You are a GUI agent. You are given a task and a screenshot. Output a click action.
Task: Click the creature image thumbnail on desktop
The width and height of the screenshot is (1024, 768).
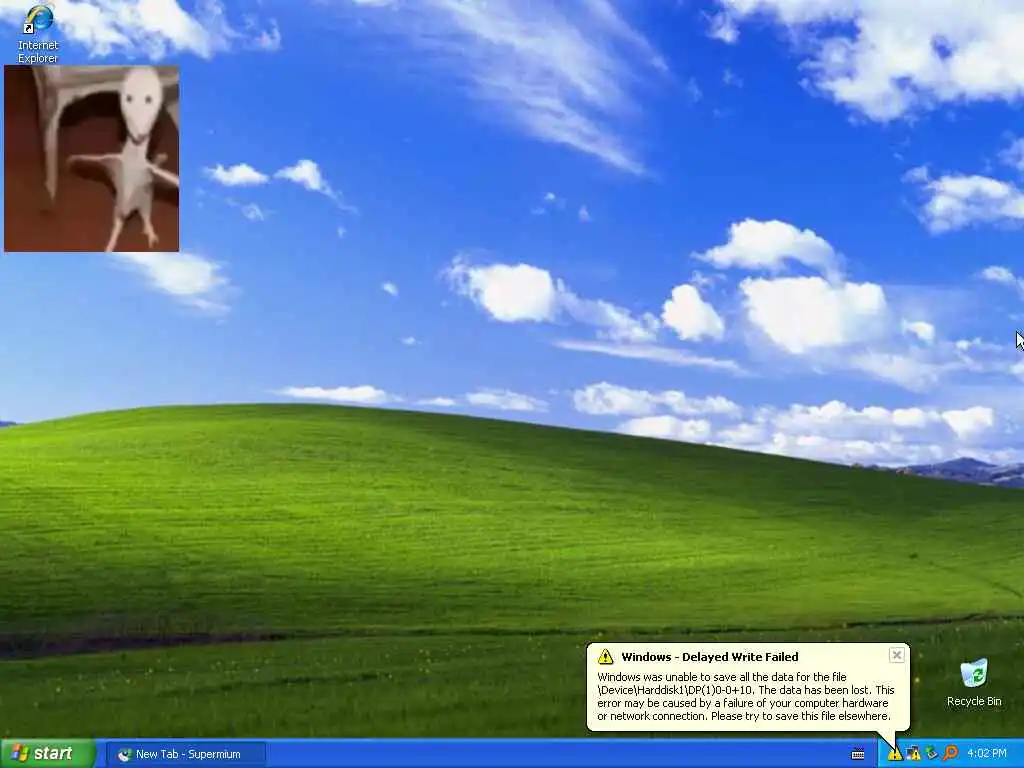[x=91, y=158]
